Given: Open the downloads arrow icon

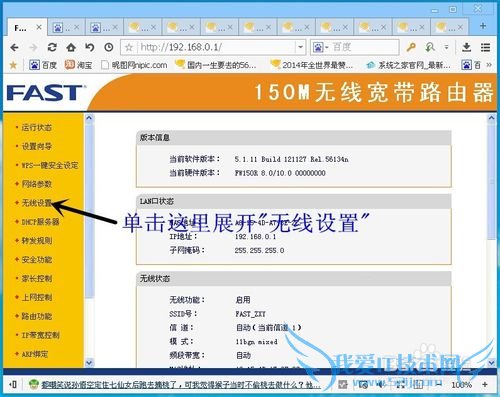Looking at the screenshot, I should 467,47.
